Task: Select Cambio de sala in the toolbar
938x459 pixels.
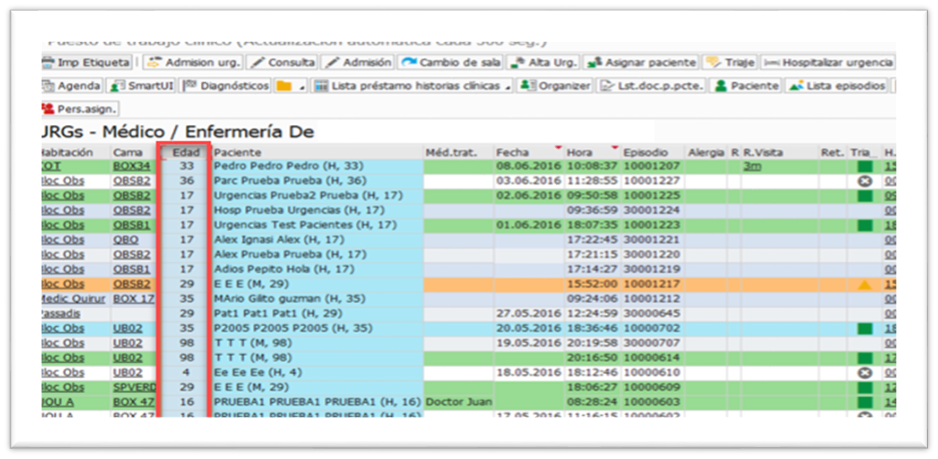Action: click(451, 62)
